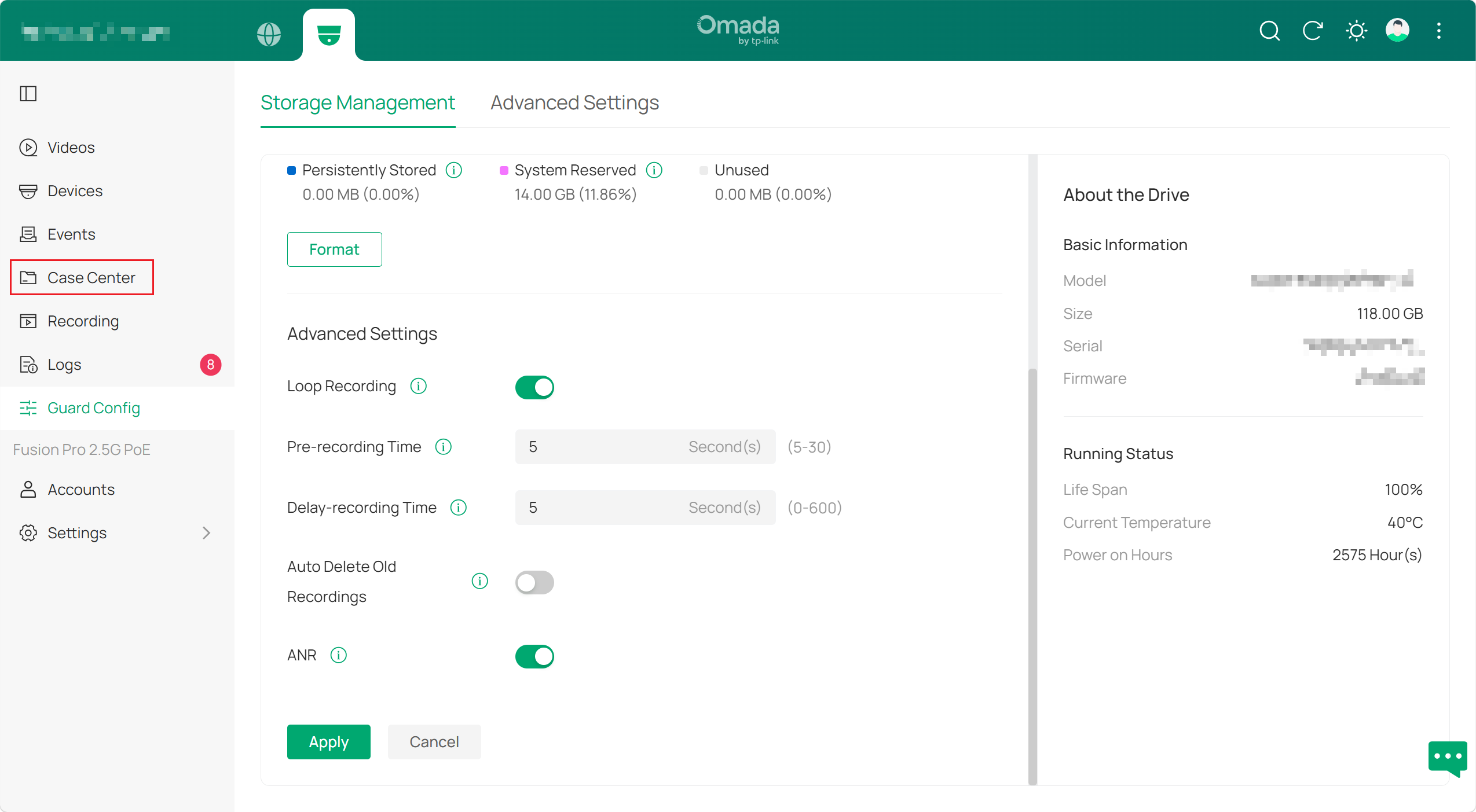The image size is (1476, 812).
Task: Click Delay-recording Time info icon
Action: tap(459, 508)
